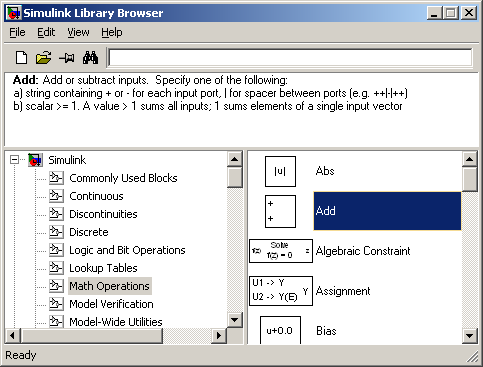Select the Model-Wide Utilities library
The height and width of the screenshot is (367, 483).
coord(116,322)
